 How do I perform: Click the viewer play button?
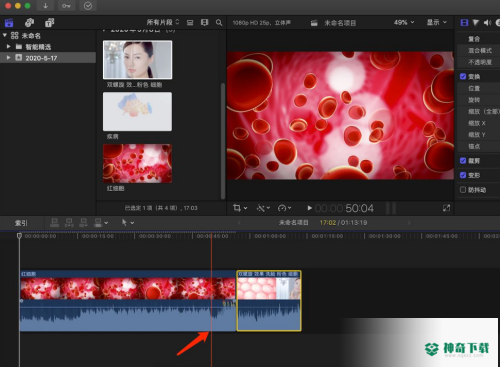coord(309,208)
